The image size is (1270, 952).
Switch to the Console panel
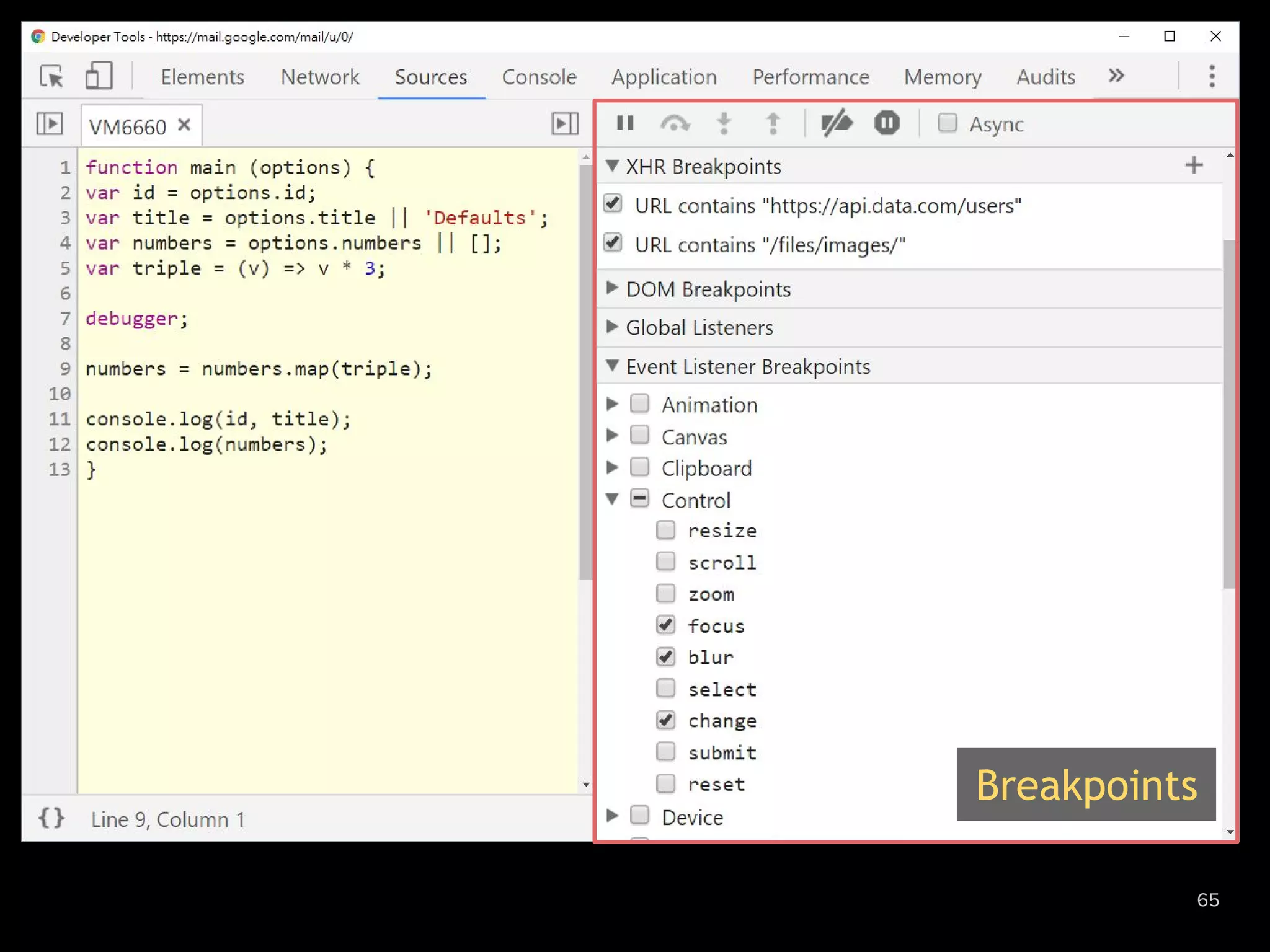point(539,77)
